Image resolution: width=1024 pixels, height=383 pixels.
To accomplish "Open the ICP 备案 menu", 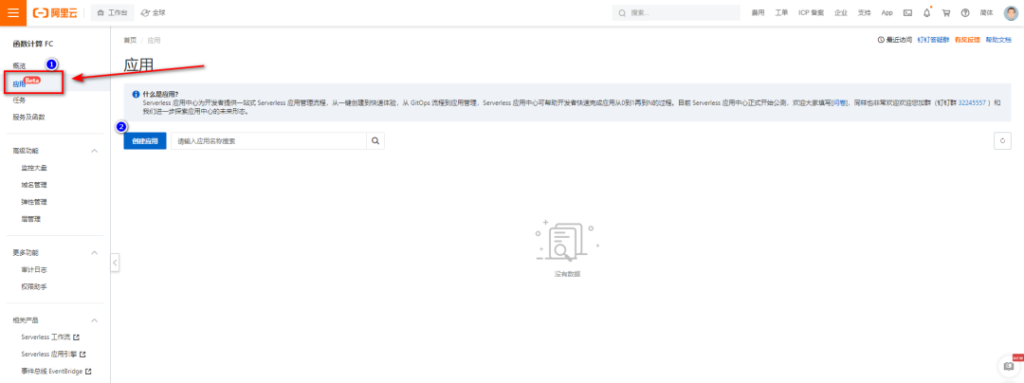I will (x=811, y=12).
